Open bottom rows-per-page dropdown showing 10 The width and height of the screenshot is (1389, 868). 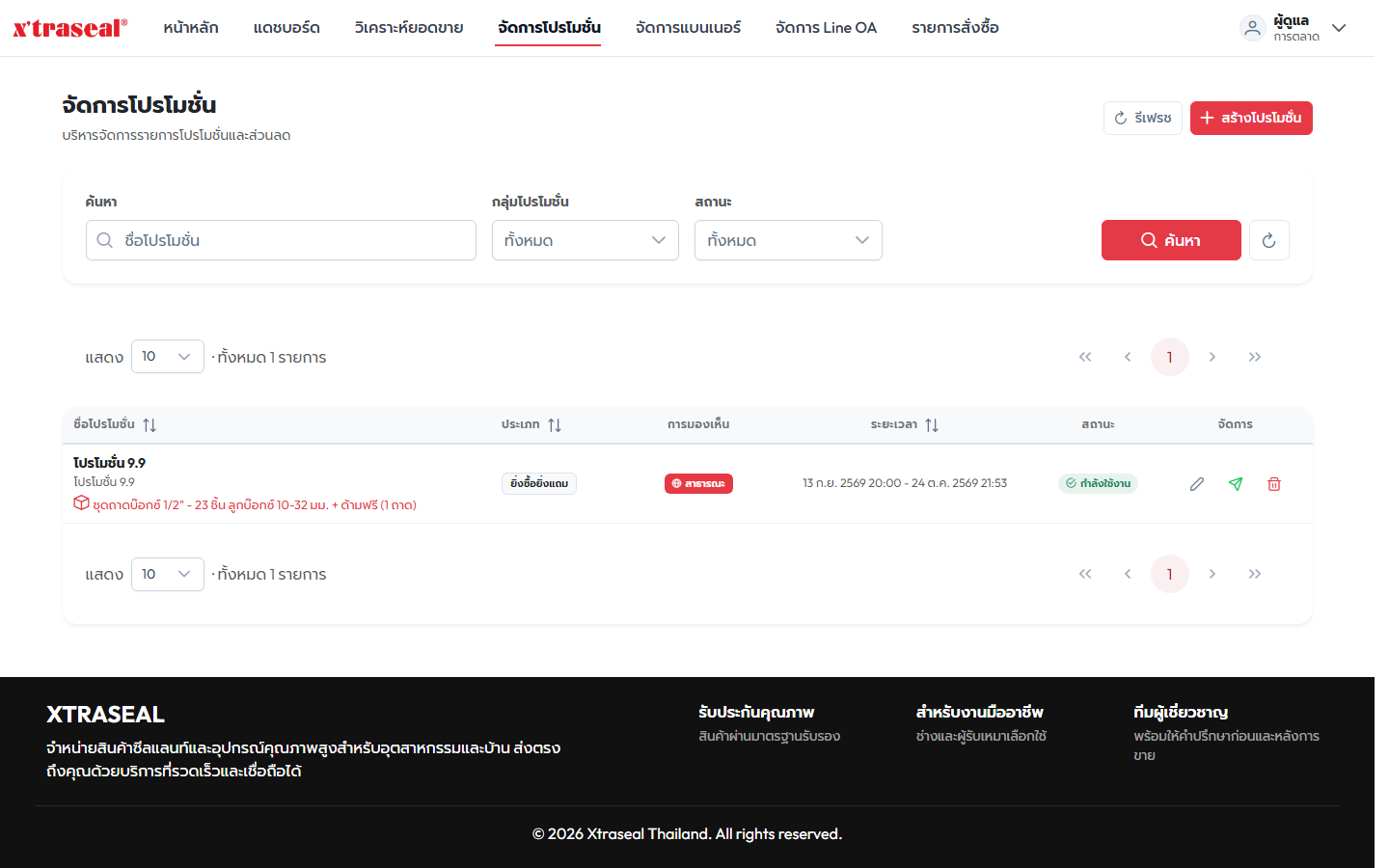[168, 574]
